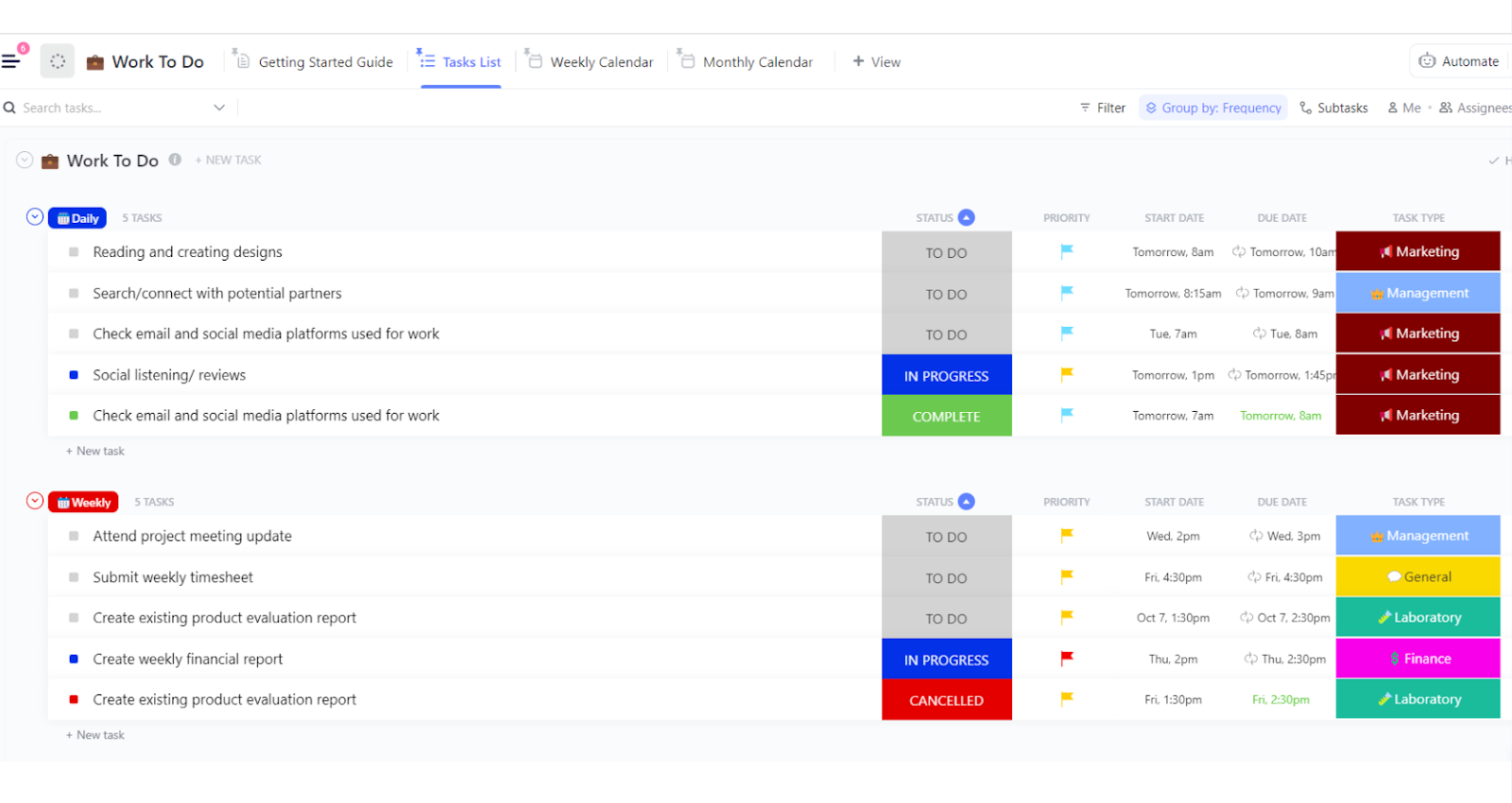Collapse the Weekly task group
The image size is (1512, 803).
(35, 501)
